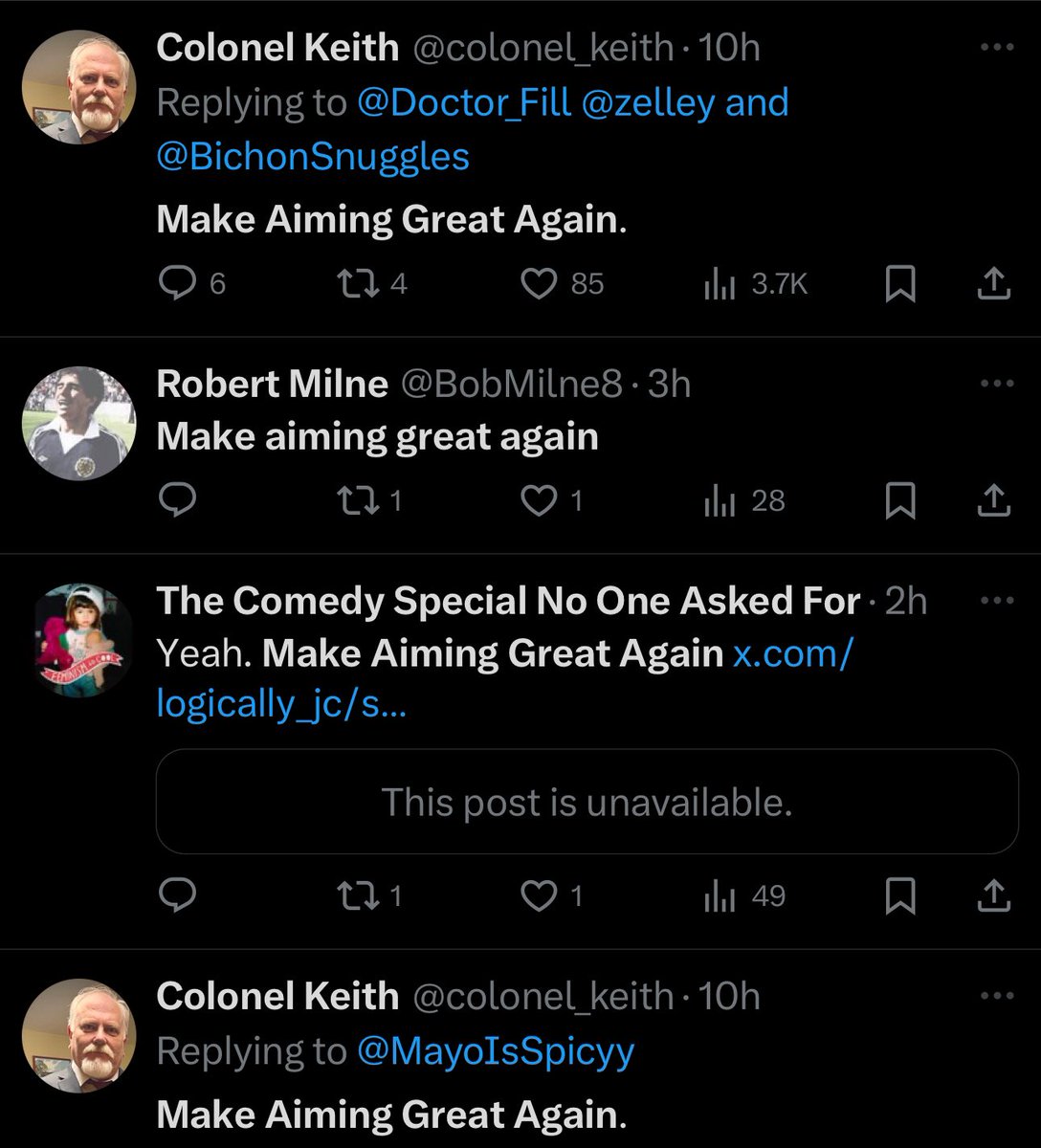This screenshot has width=1041, height=1148.
Task: Open The Comedy Special No One Asked For profile
Action: point(508,601)
